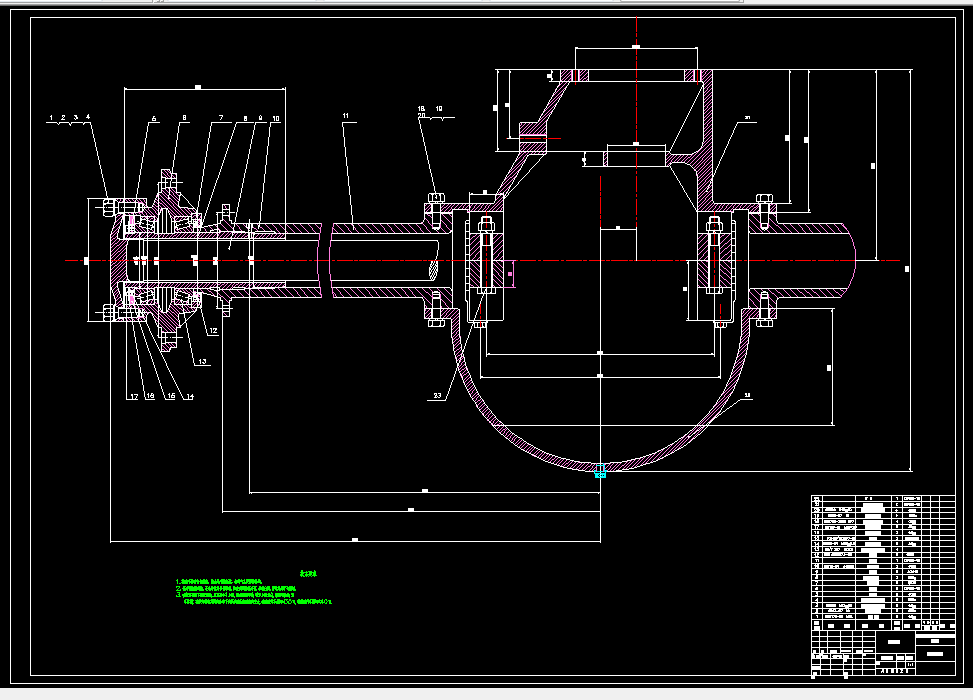Select the part balloon number 18

pyautogui.click(x=421, y=109)
